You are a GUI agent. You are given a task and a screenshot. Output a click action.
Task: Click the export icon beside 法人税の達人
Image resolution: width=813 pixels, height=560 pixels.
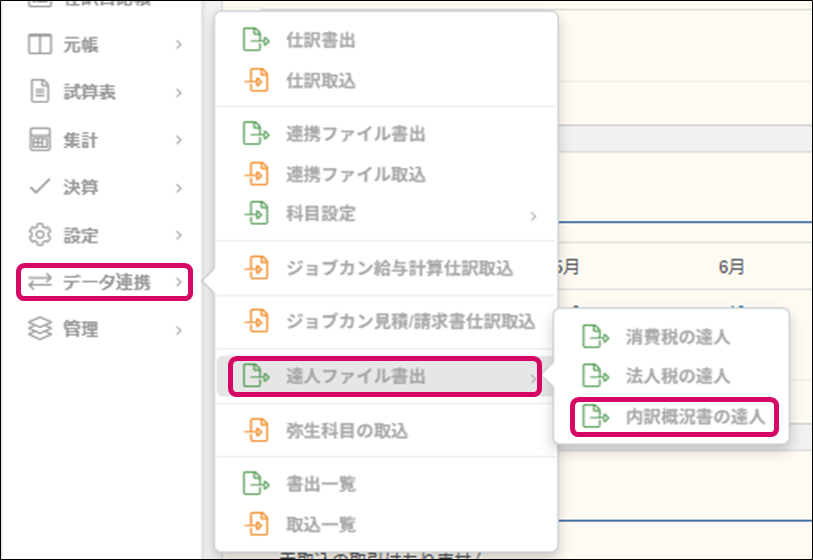click(x=595, y=375)
